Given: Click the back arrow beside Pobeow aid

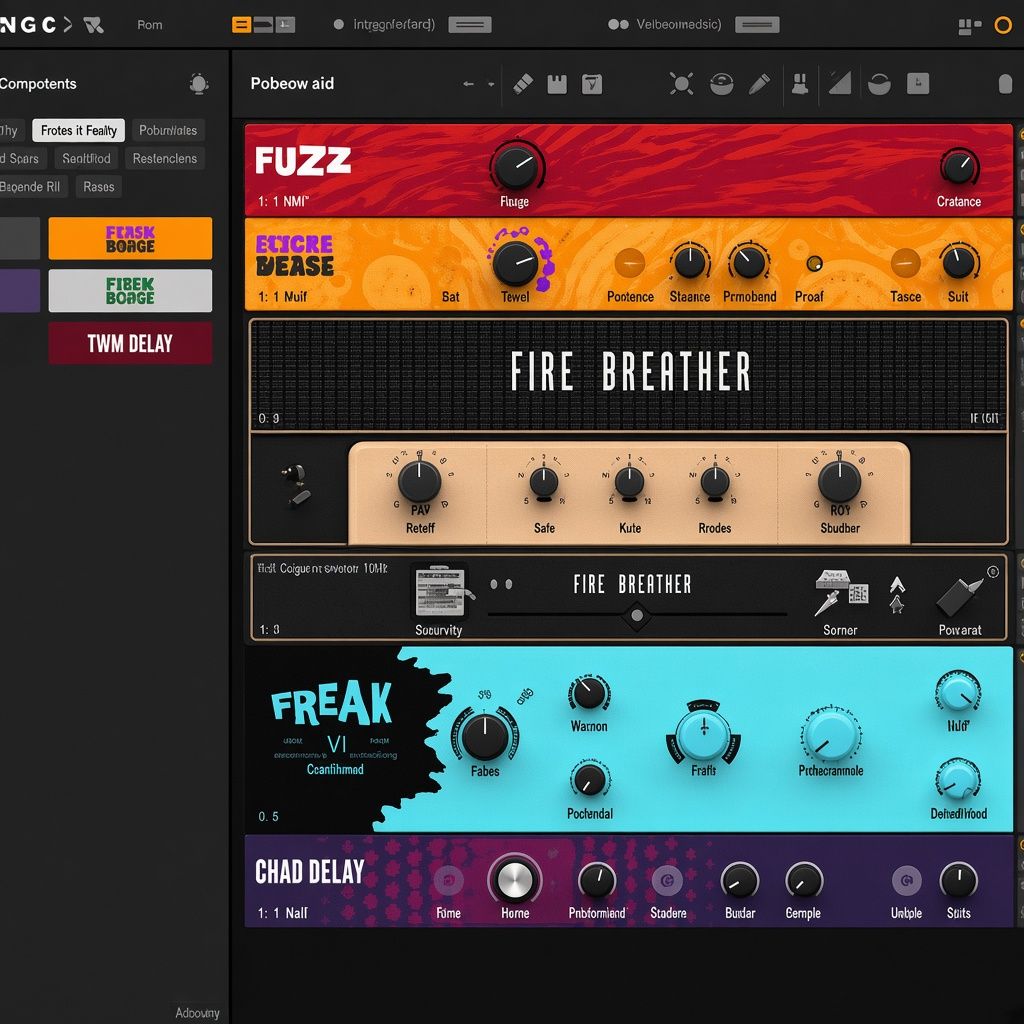Looking at the screenshot, I should 468,84.
